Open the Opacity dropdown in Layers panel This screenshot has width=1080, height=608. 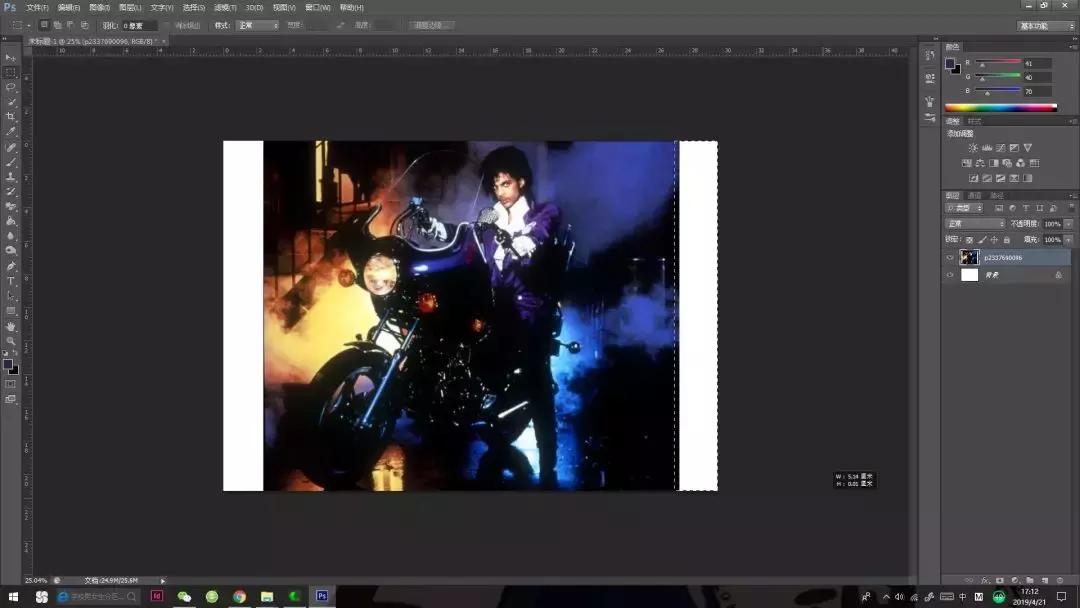[1067, 223]
